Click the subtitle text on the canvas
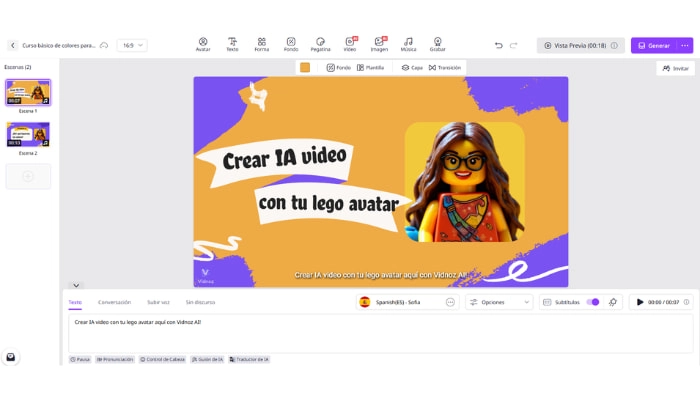Screen dimensions: 700x400 (381, 275)
